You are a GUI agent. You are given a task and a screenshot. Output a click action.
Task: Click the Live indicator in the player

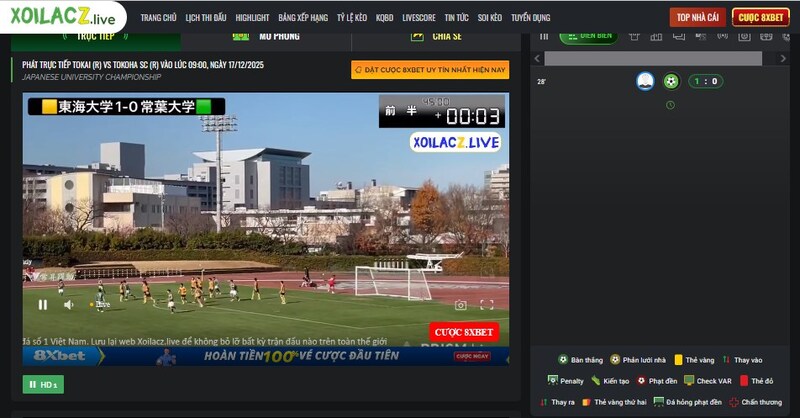pyautogui.click(x=101, y=304)
